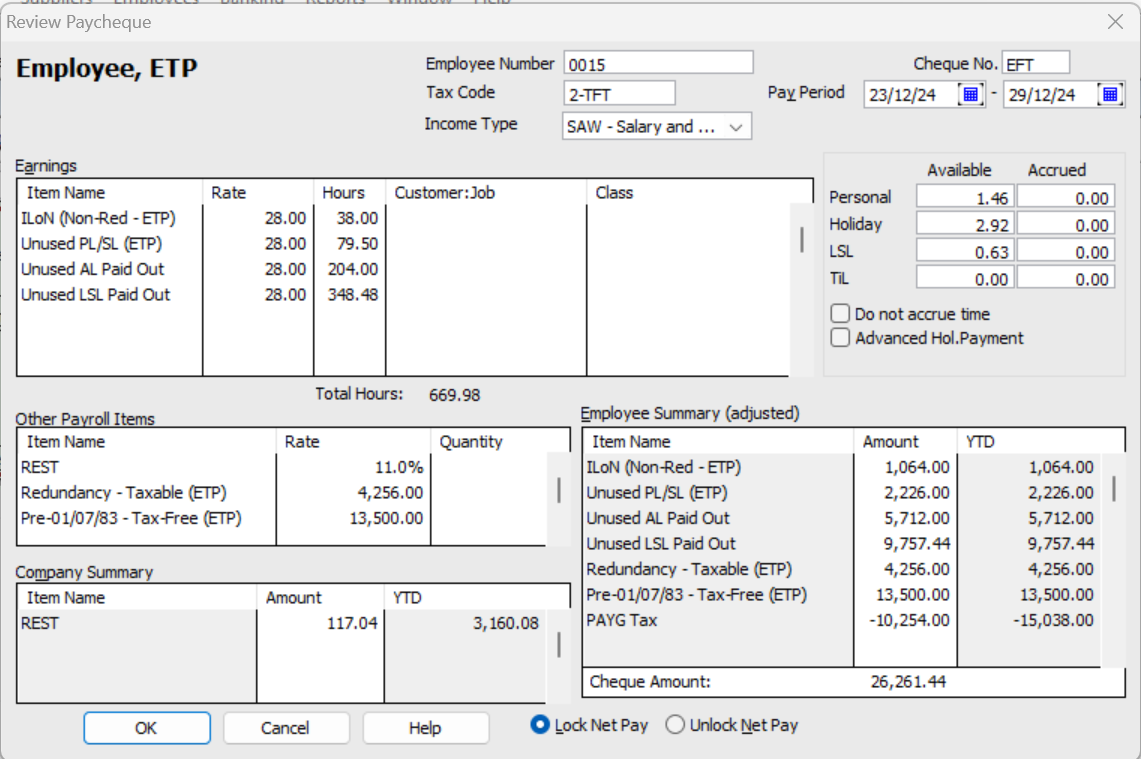Click the Employee Number field
The width and height of the screenshot is (1141, 759).
tap(658, 64)
